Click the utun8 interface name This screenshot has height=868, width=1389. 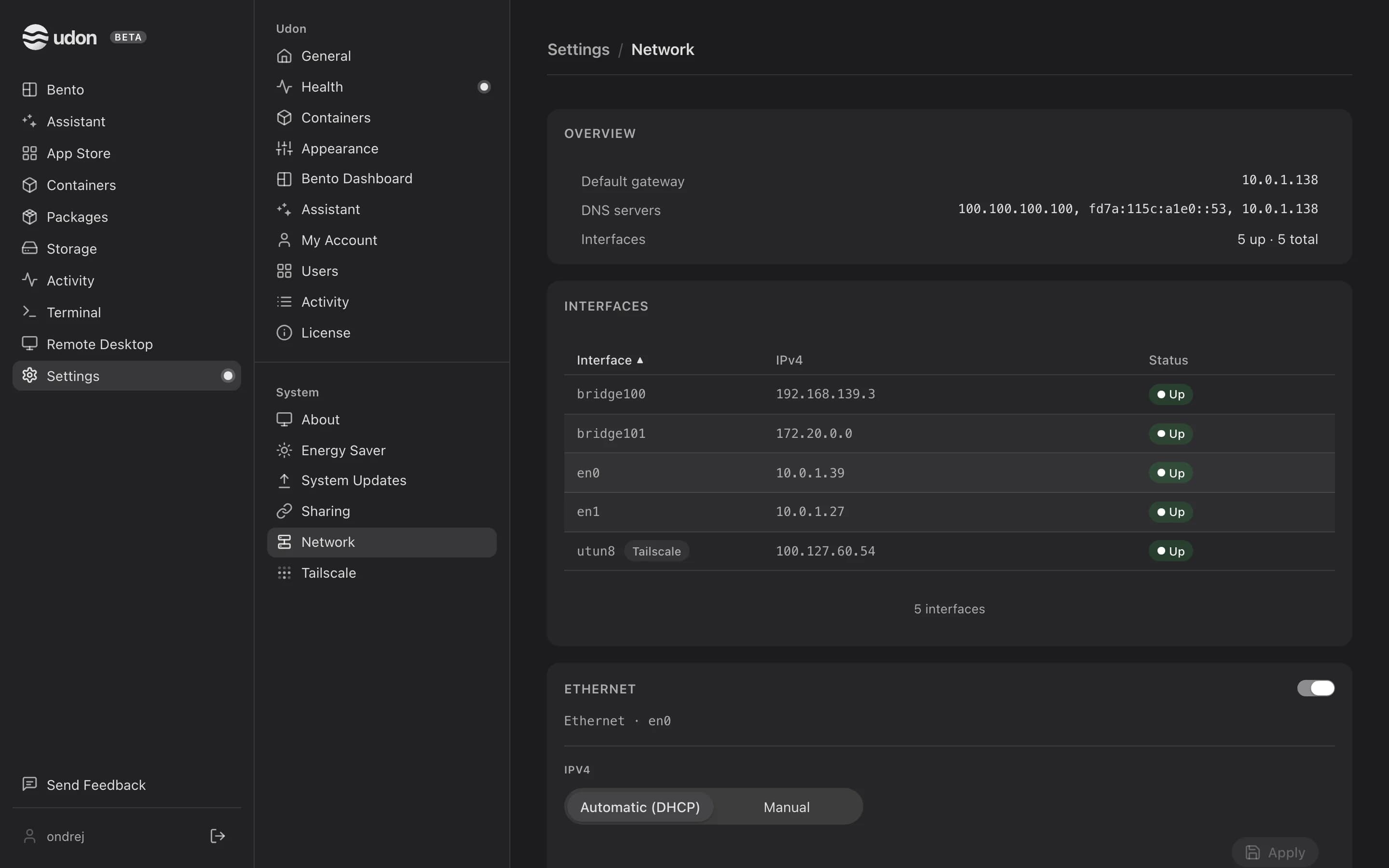click(596, 551)
